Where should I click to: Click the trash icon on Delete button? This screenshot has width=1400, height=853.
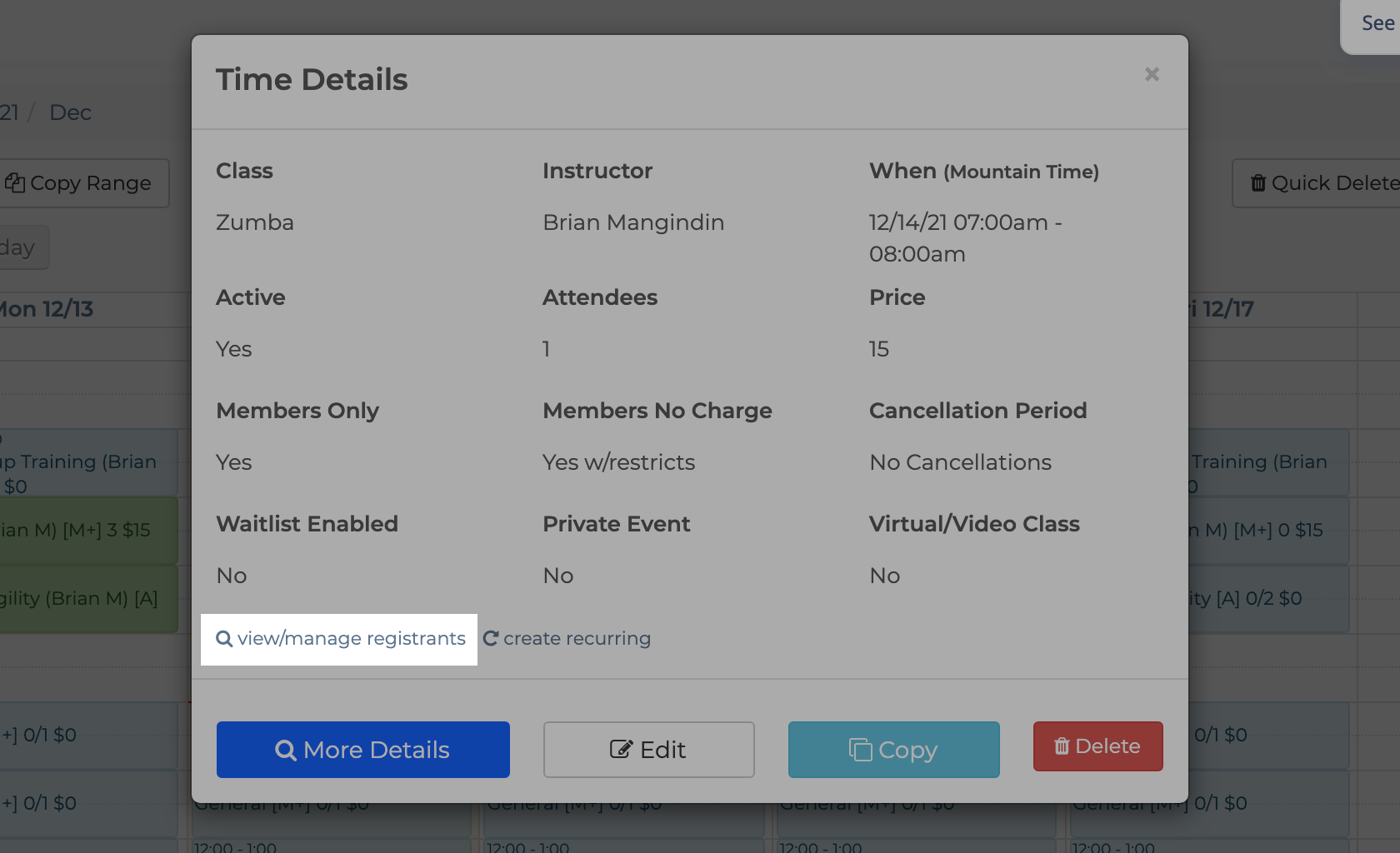(1062, 746)
